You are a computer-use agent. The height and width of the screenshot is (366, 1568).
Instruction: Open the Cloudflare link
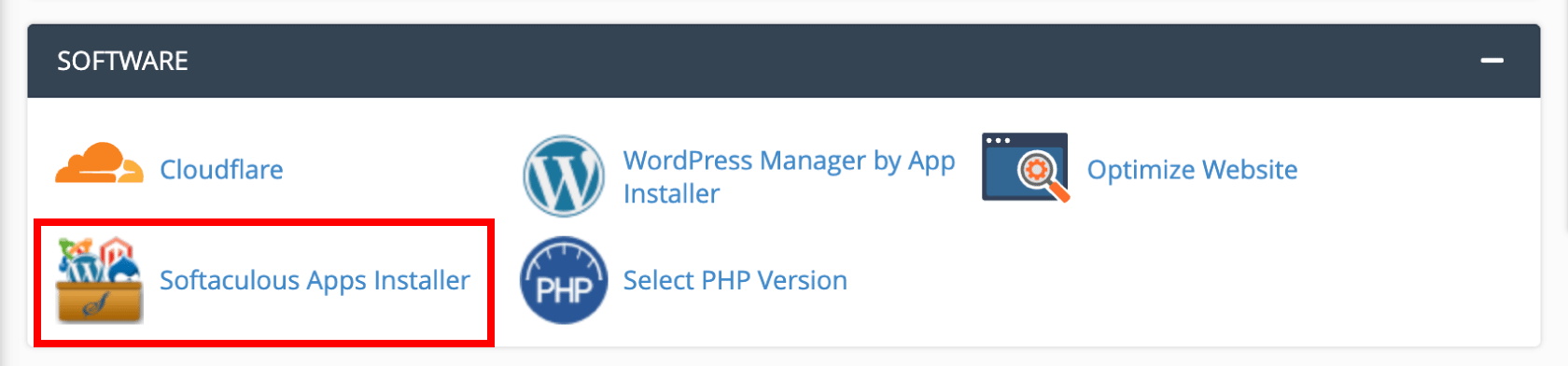221,170
